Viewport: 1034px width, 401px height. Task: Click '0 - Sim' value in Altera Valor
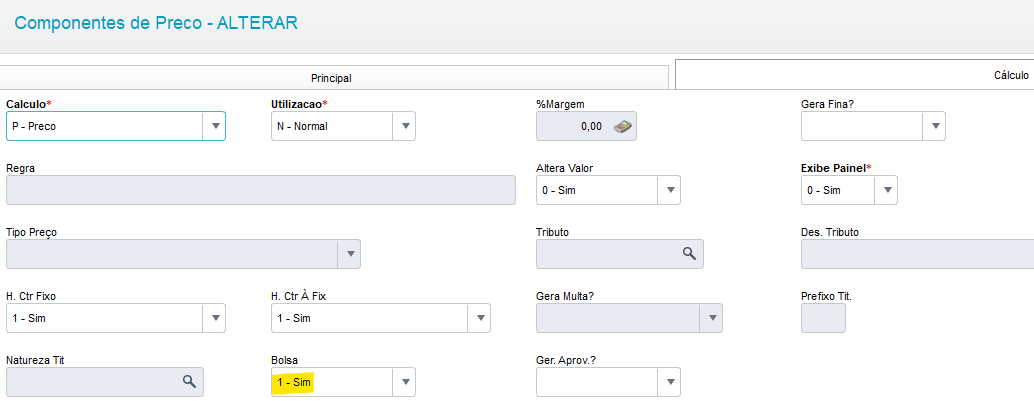pos(559,190)
